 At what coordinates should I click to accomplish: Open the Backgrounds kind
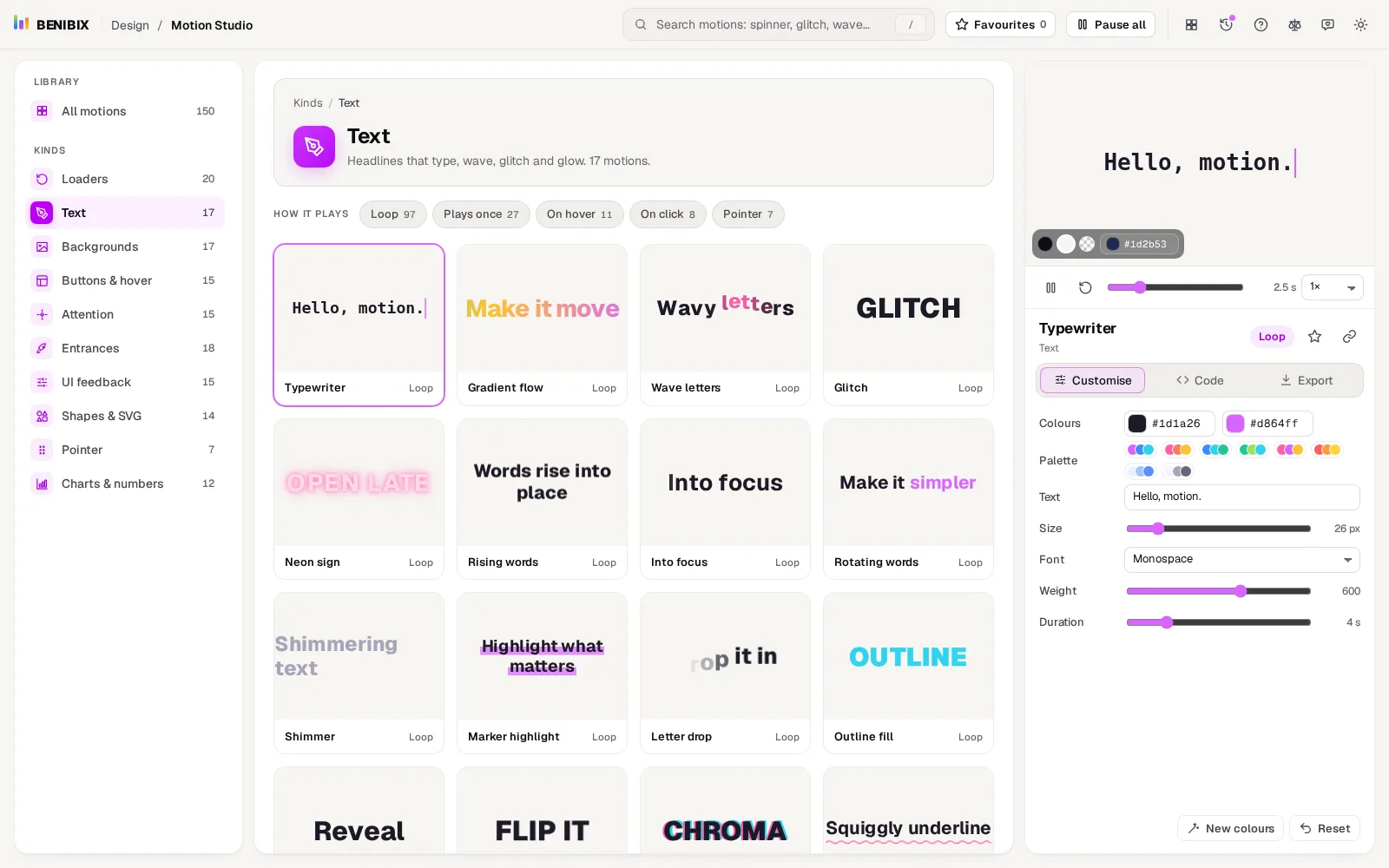point(126,247)
